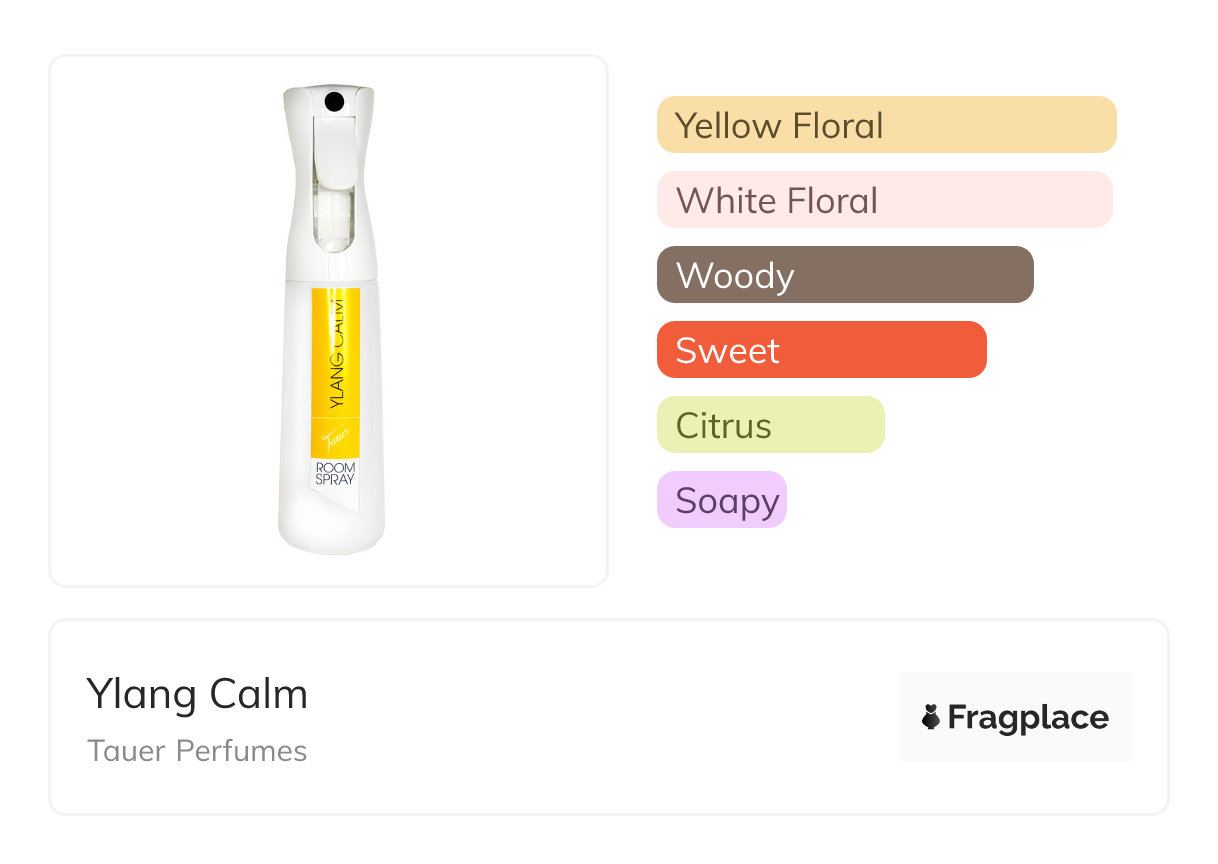Viewport: 1218px width, 864px height.
Task: Click the Fragplace wordmark text
Action: point(1028,718)
